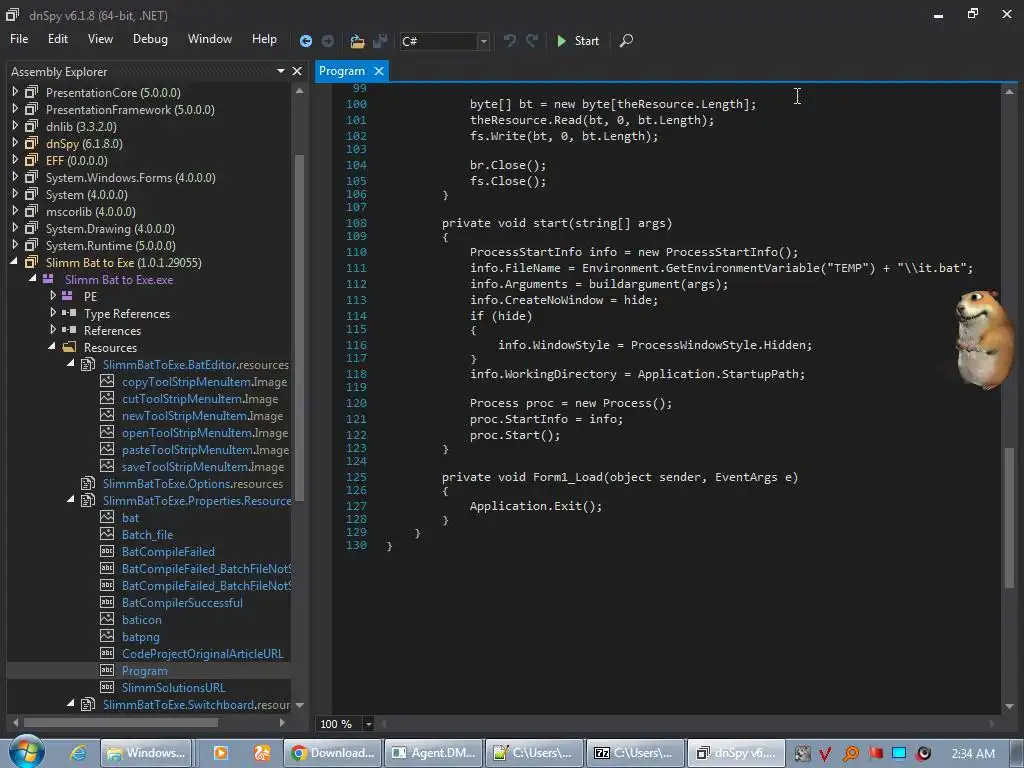Expand the System.Windows.Forms node
This screenshot has height=768, width=1024.
coord(15,177)
